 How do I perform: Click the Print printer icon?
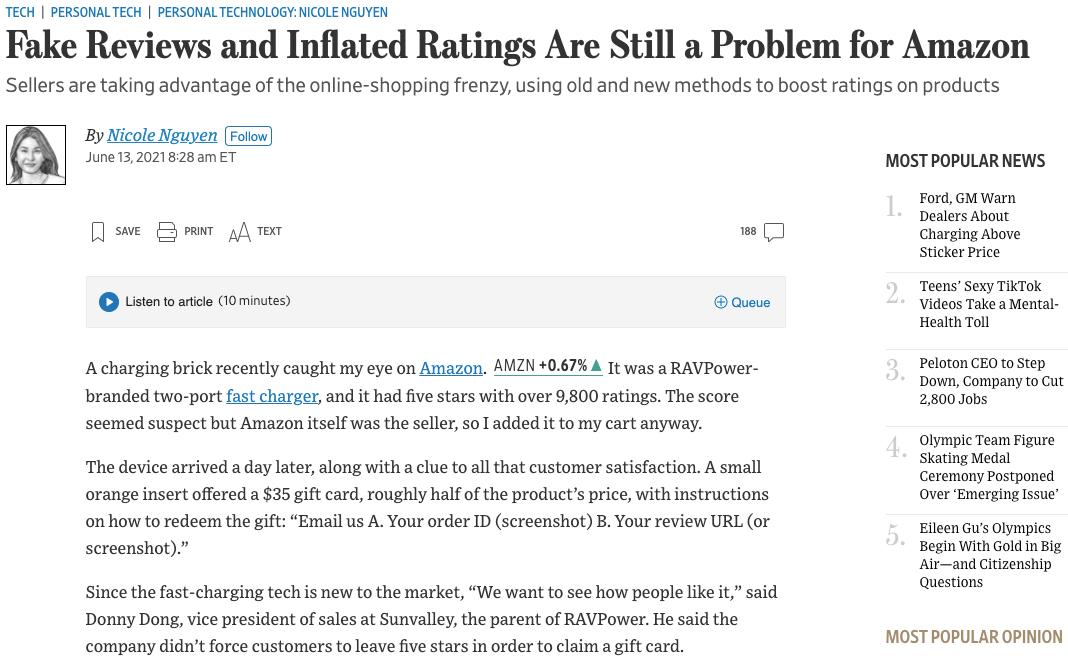coord(167,232)
